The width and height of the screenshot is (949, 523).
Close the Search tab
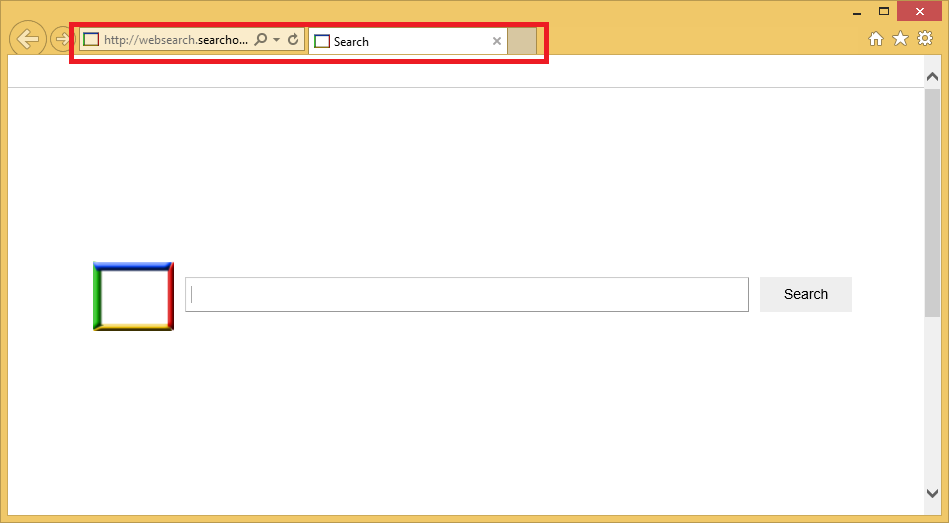tap(497, 41)
